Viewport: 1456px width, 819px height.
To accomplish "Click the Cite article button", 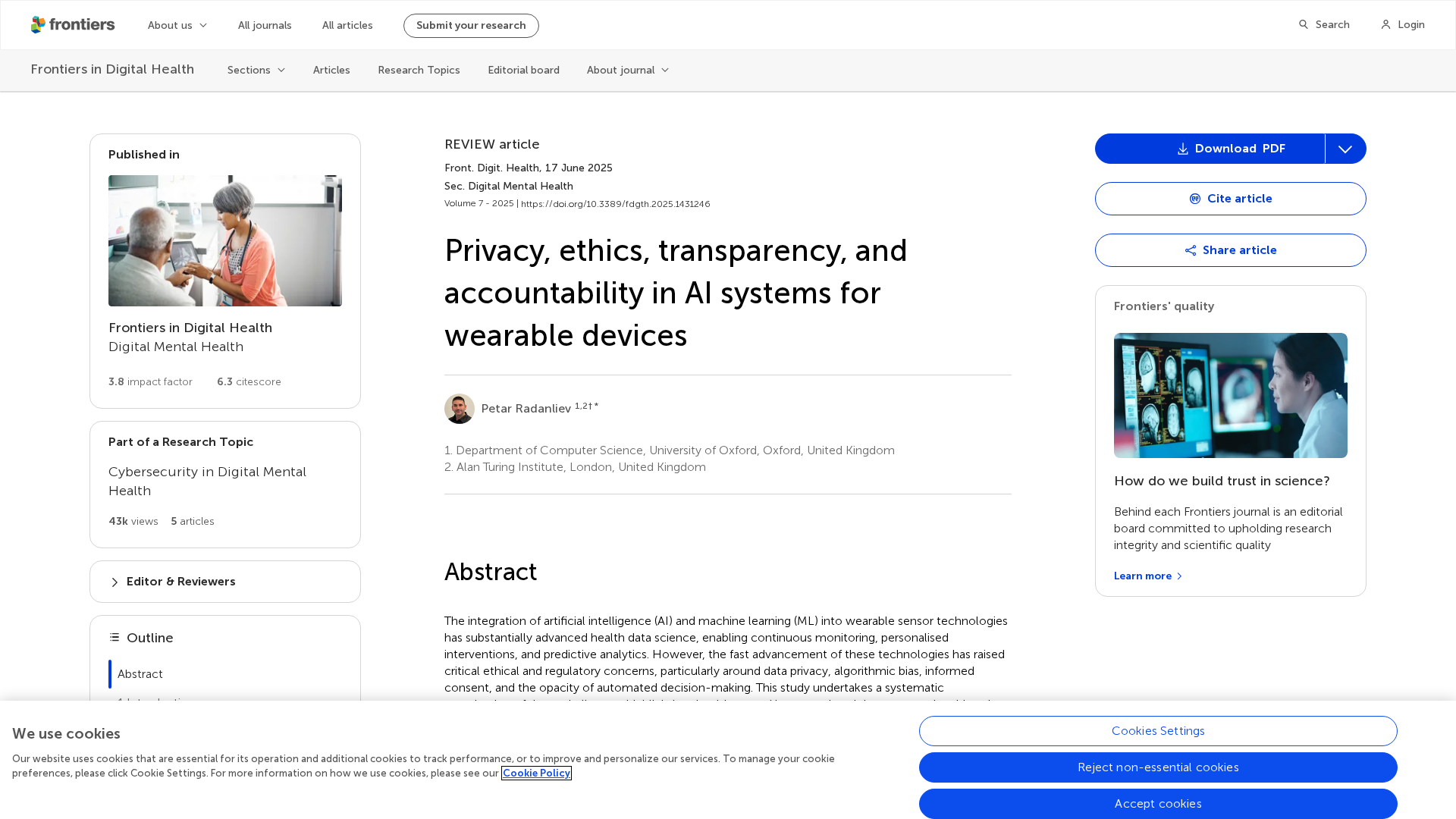I will tap(1230, 199).
